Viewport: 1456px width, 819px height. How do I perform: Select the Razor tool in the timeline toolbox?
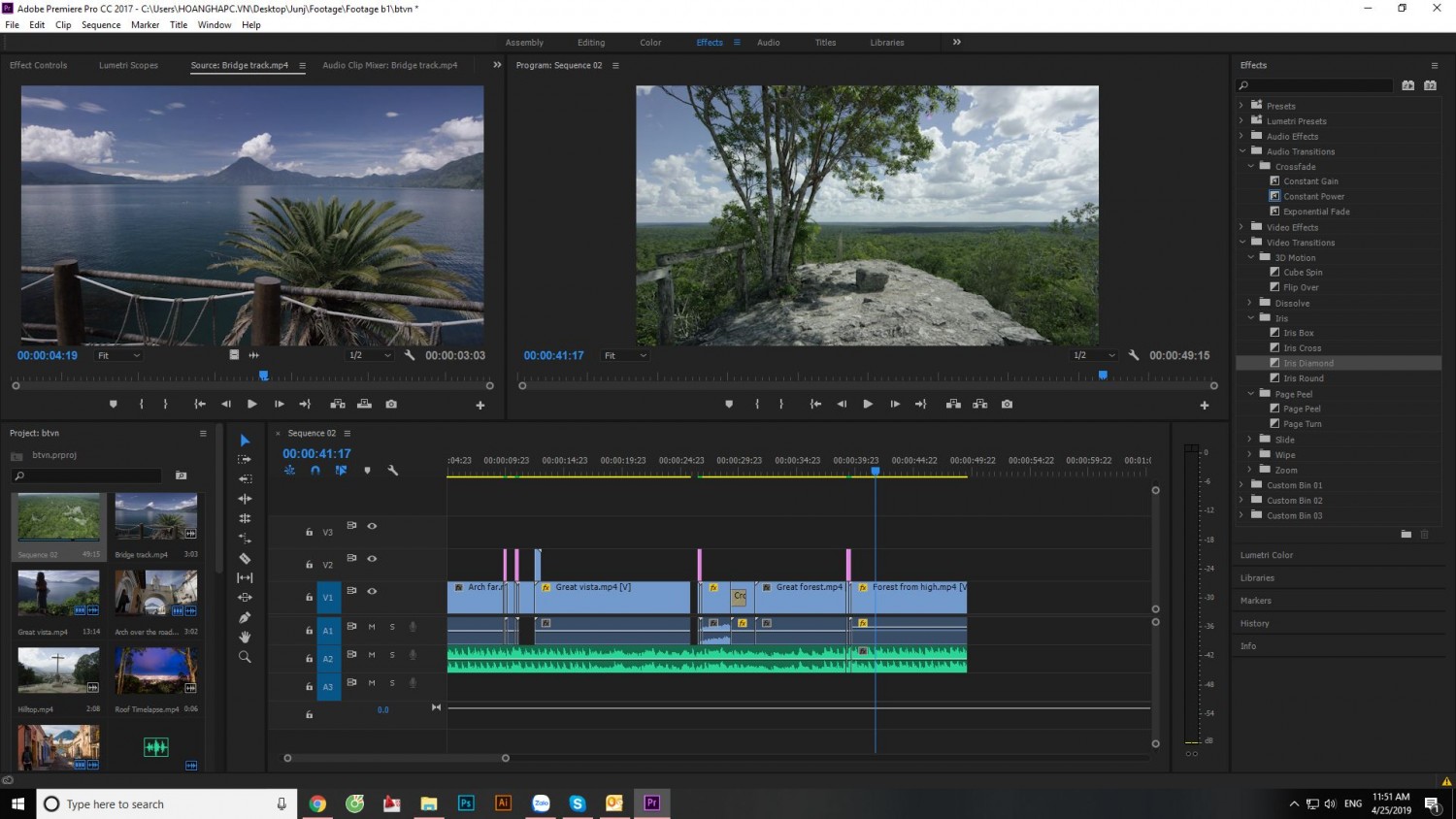tap(245, 558)
